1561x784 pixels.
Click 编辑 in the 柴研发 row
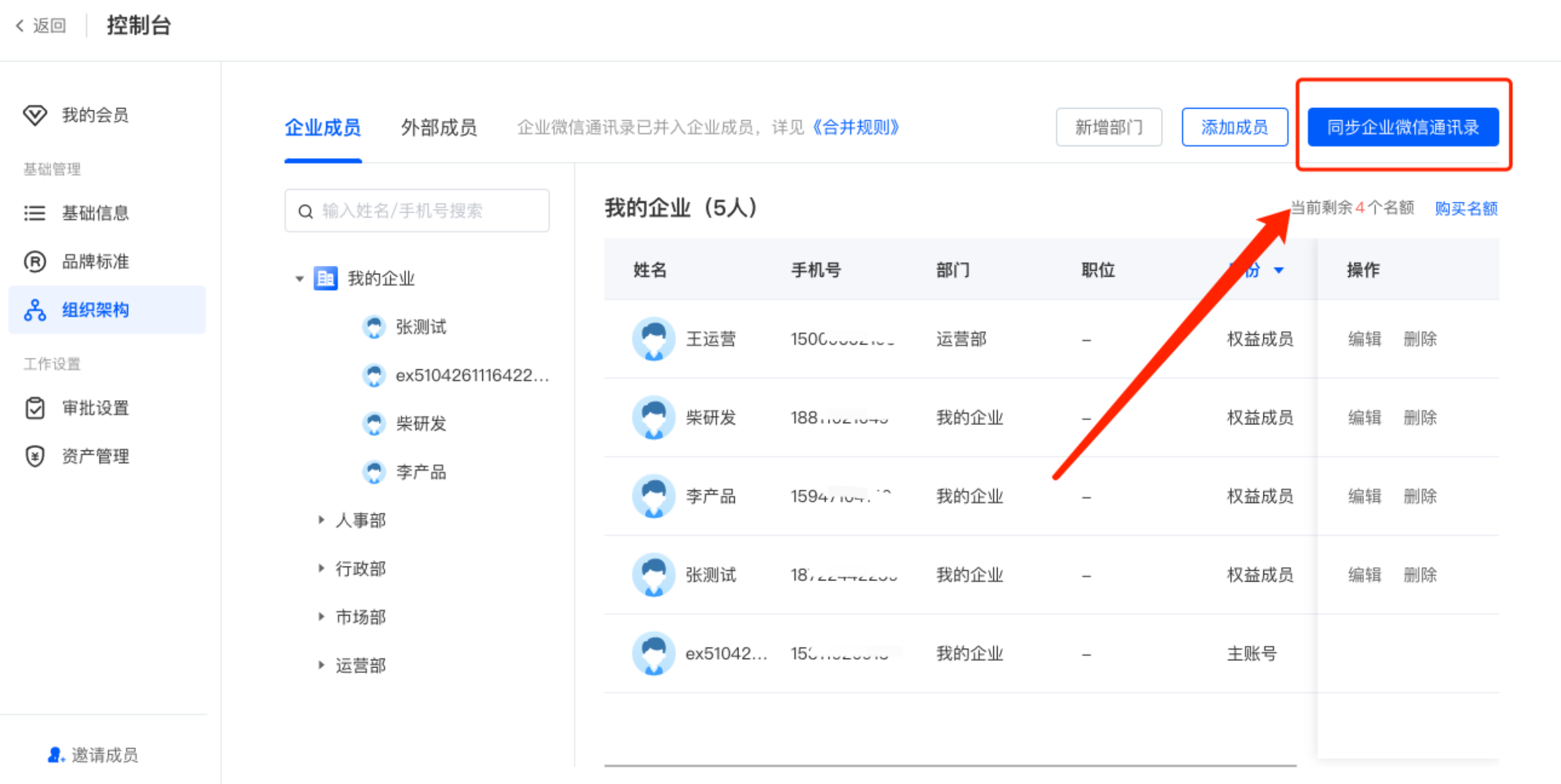(1364, 417)
